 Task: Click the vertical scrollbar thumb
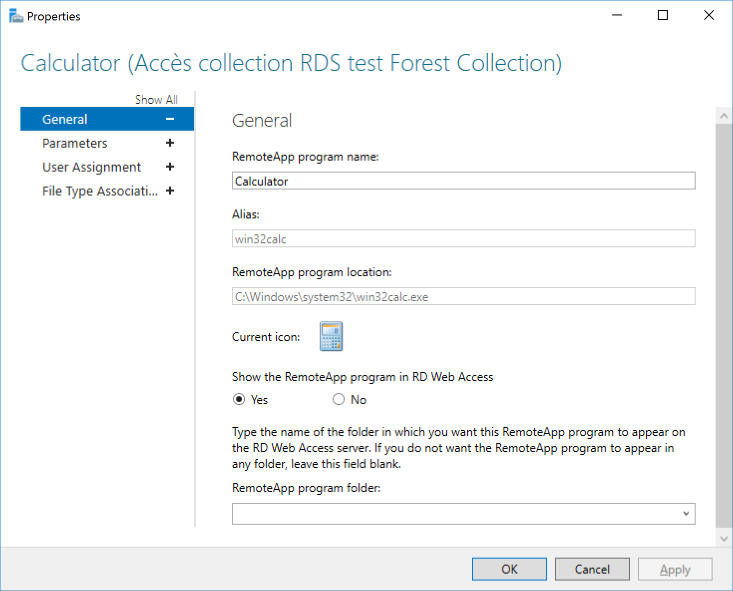point(724,325)
